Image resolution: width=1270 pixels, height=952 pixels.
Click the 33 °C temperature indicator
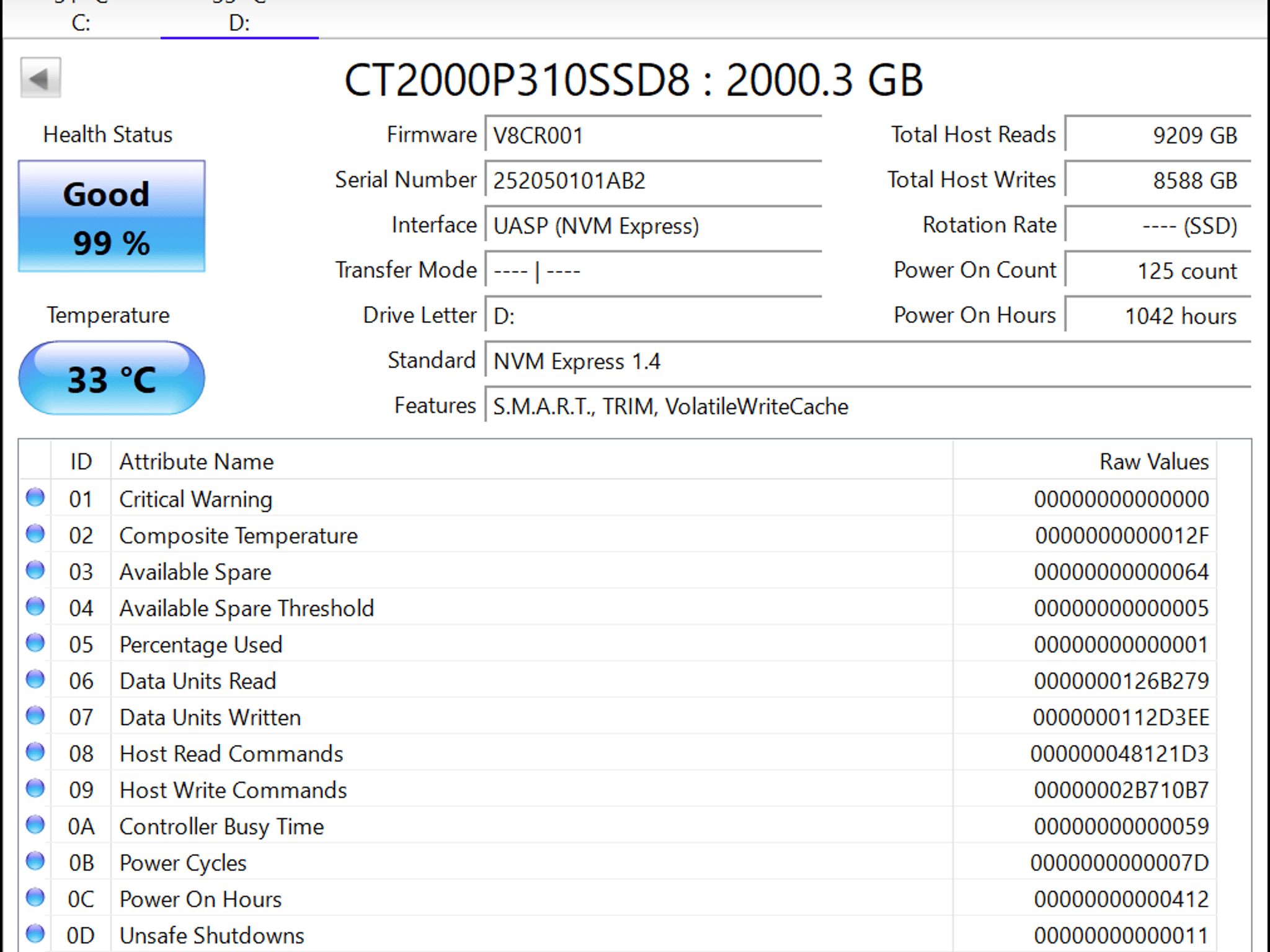click(x=112, y=378)
